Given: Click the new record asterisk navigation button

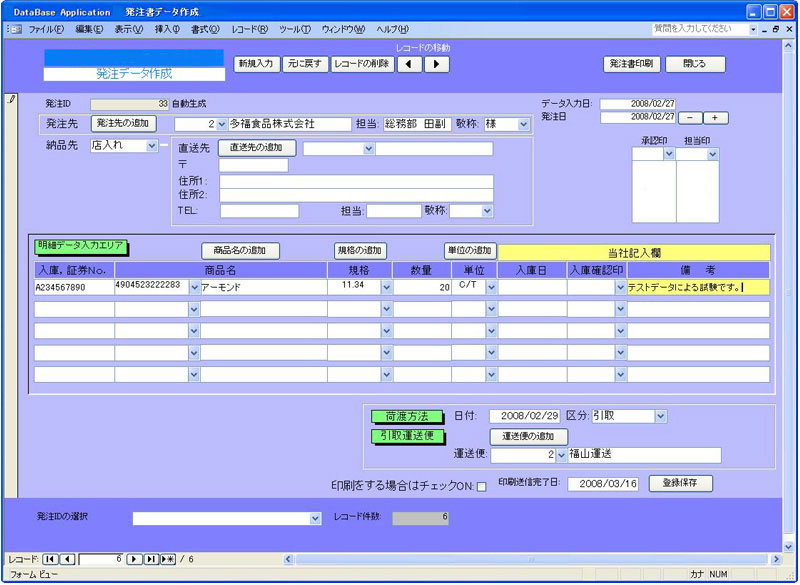Looking at the screenshot, I should (x=168, y=559).
